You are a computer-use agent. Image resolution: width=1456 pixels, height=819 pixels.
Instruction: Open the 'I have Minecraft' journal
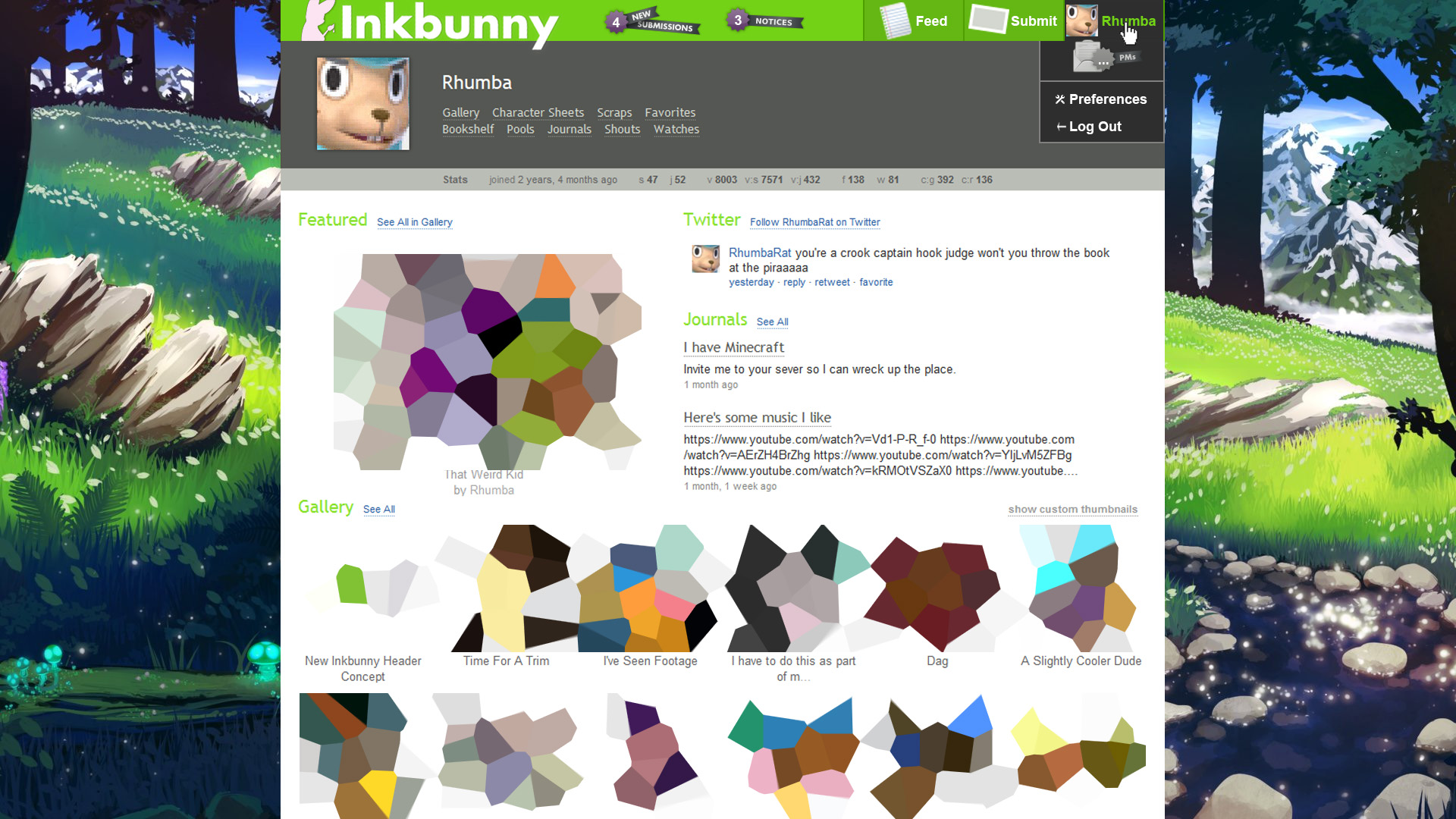pos(733,347)
